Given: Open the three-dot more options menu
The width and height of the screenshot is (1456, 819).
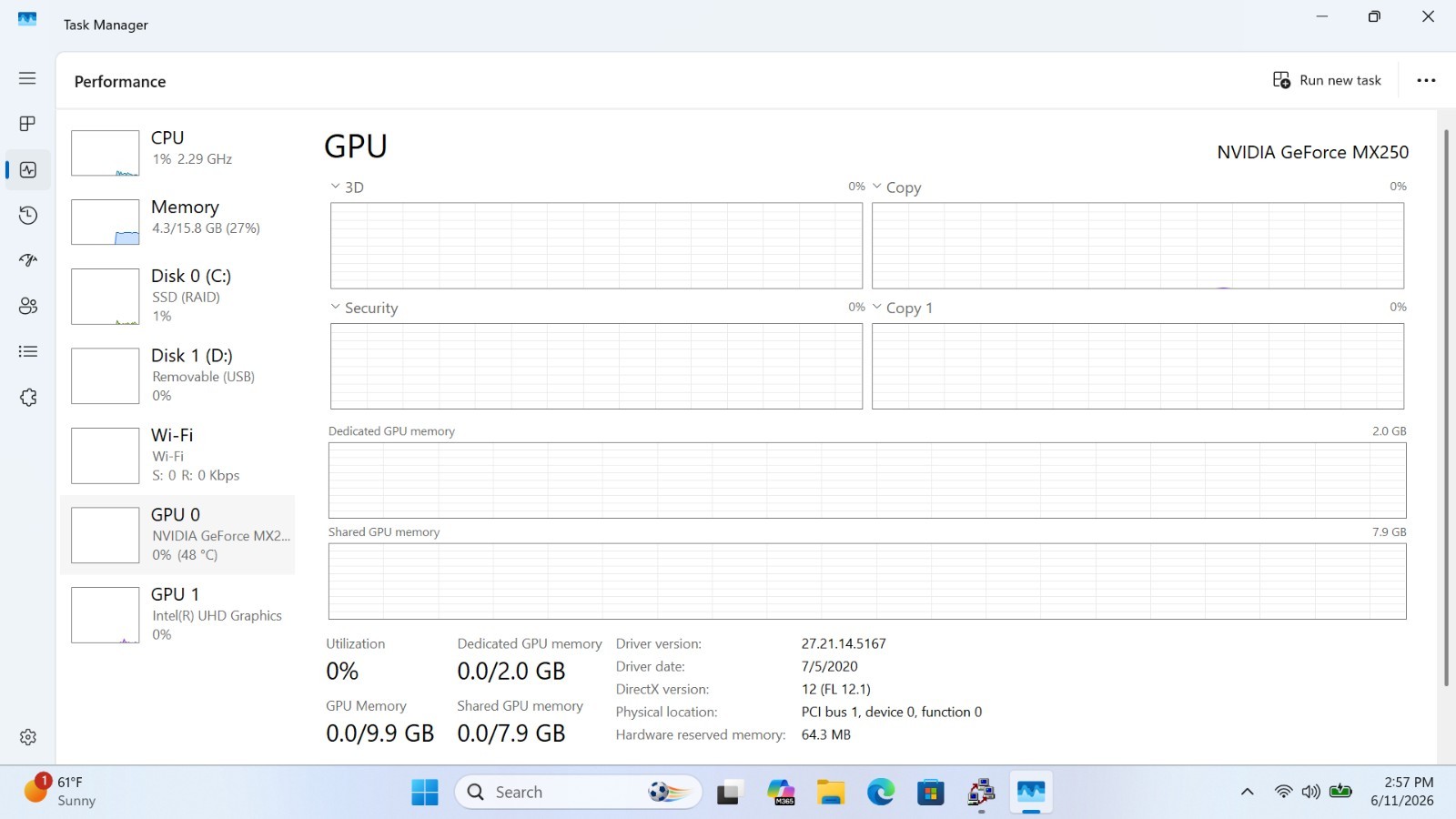Looking at the screenshot, I should tap(1426, 80).
